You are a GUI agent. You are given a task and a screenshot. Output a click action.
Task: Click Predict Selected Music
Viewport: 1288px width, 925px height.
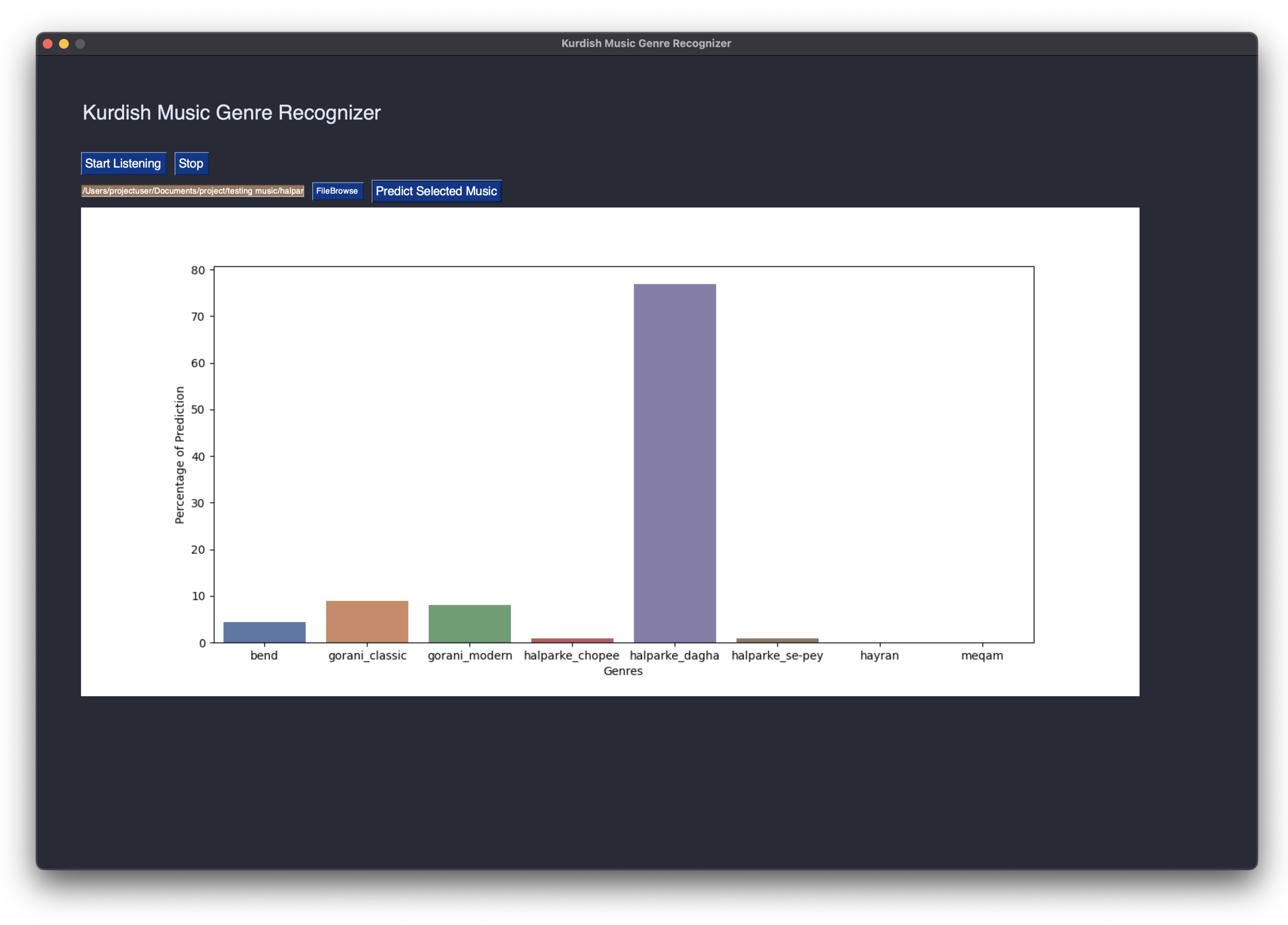click(x=436, y=191)
